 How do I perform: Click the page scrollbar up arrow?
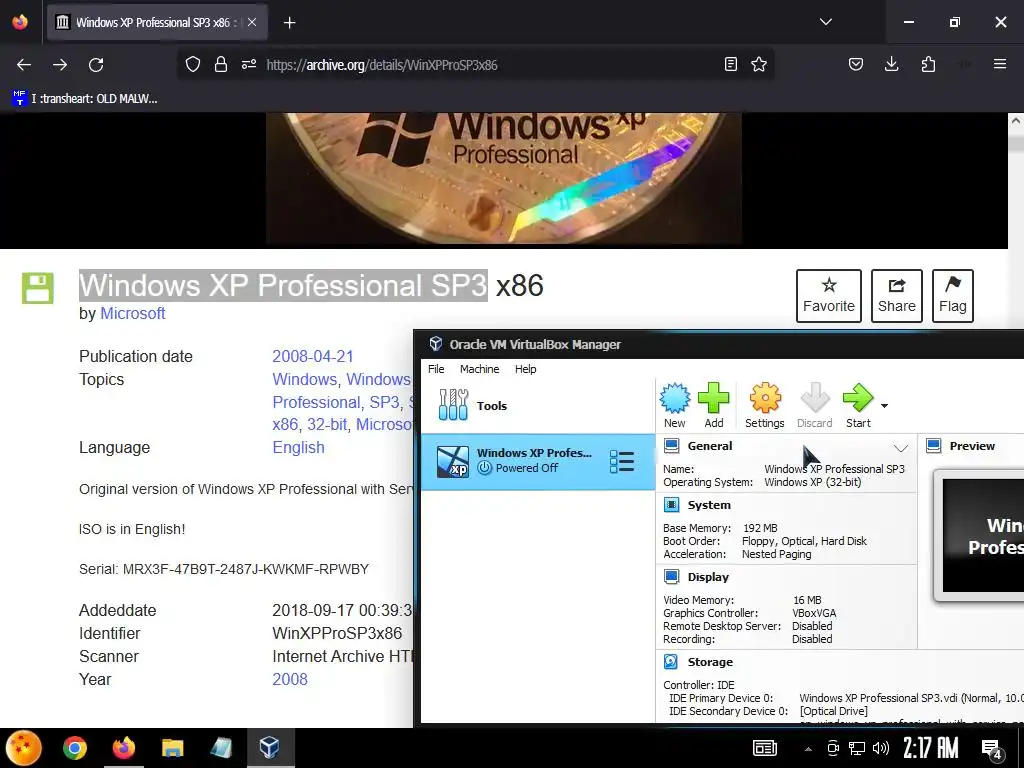tap(1016, 121)
